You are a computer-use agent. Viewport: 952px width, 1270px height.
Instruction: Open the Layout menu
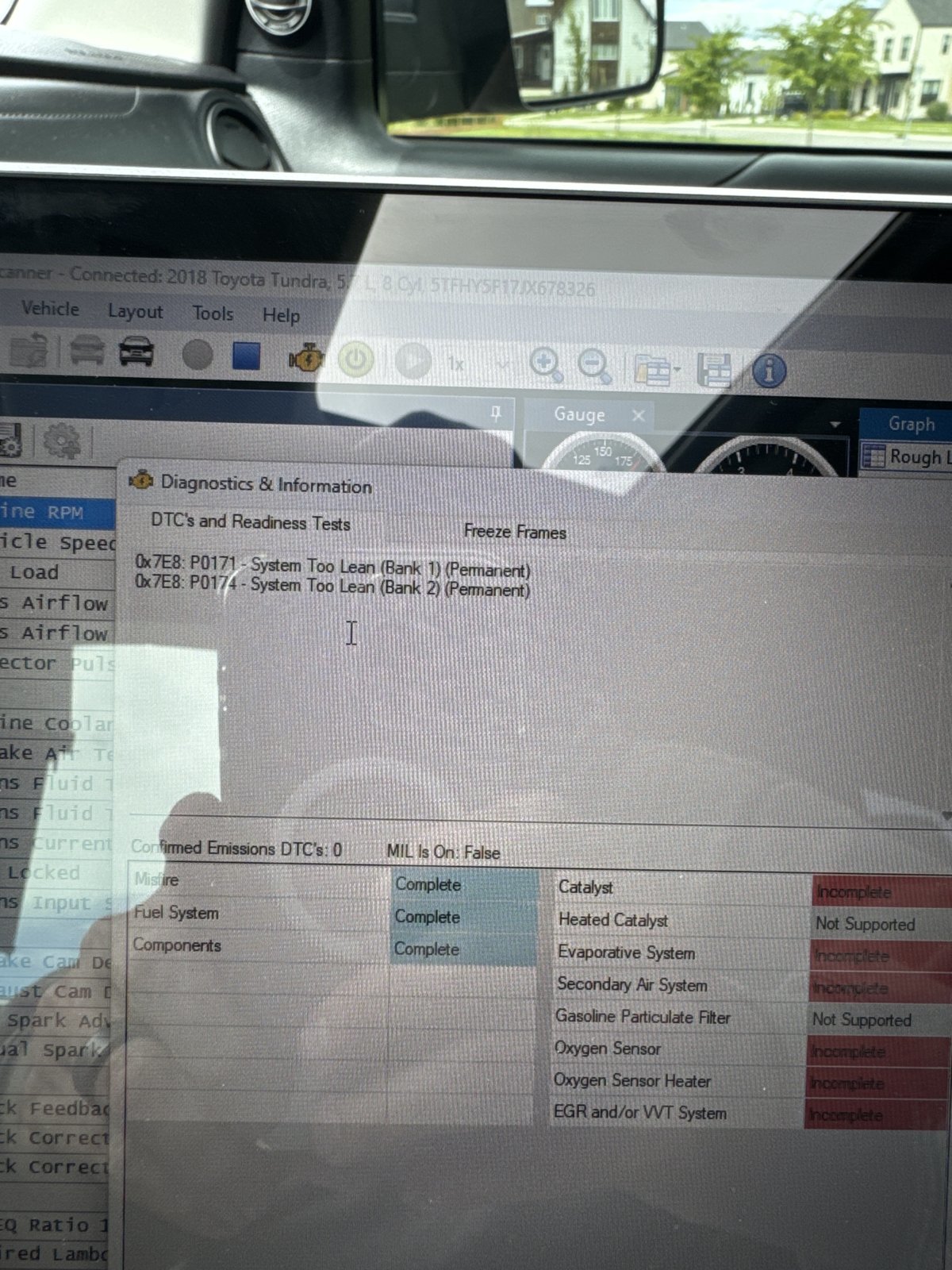(135, 311)
